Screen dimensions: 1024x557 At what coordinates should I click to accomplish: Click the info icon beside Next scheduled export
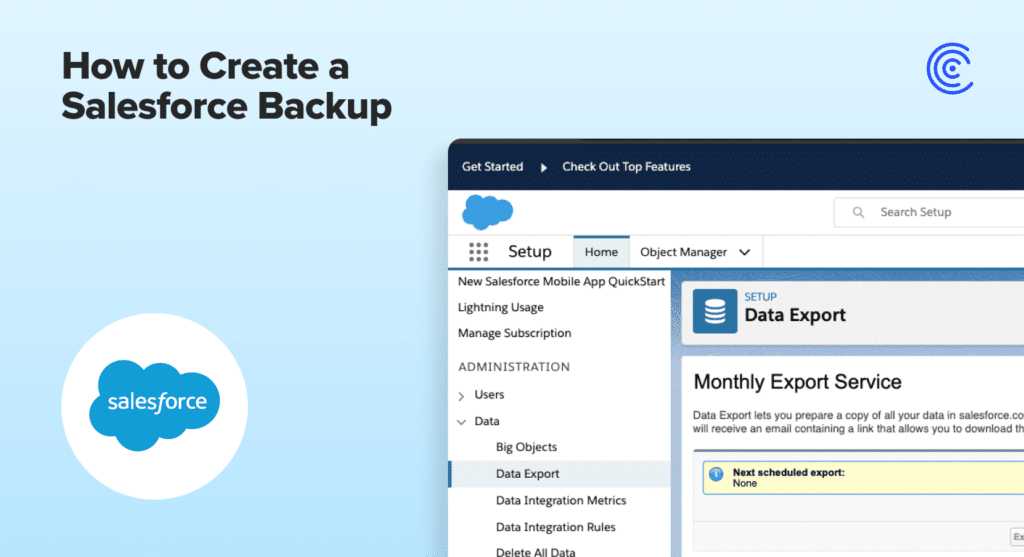[716, 474]
